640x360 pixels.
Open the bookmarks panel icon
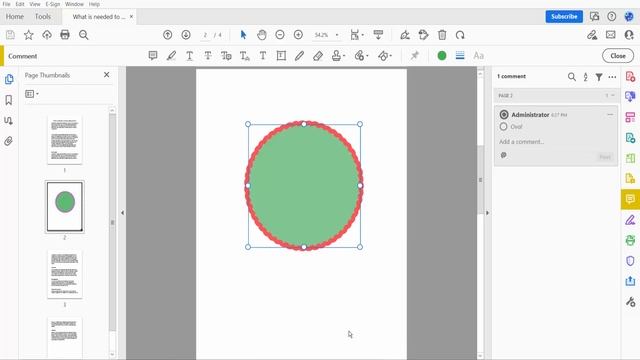9,100
